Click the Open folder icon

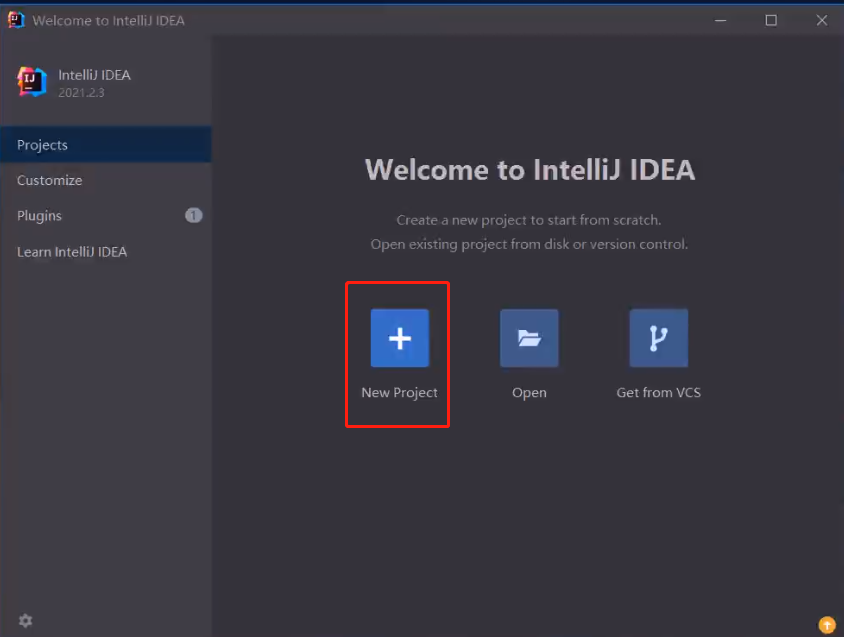click(x=529, y=338)
